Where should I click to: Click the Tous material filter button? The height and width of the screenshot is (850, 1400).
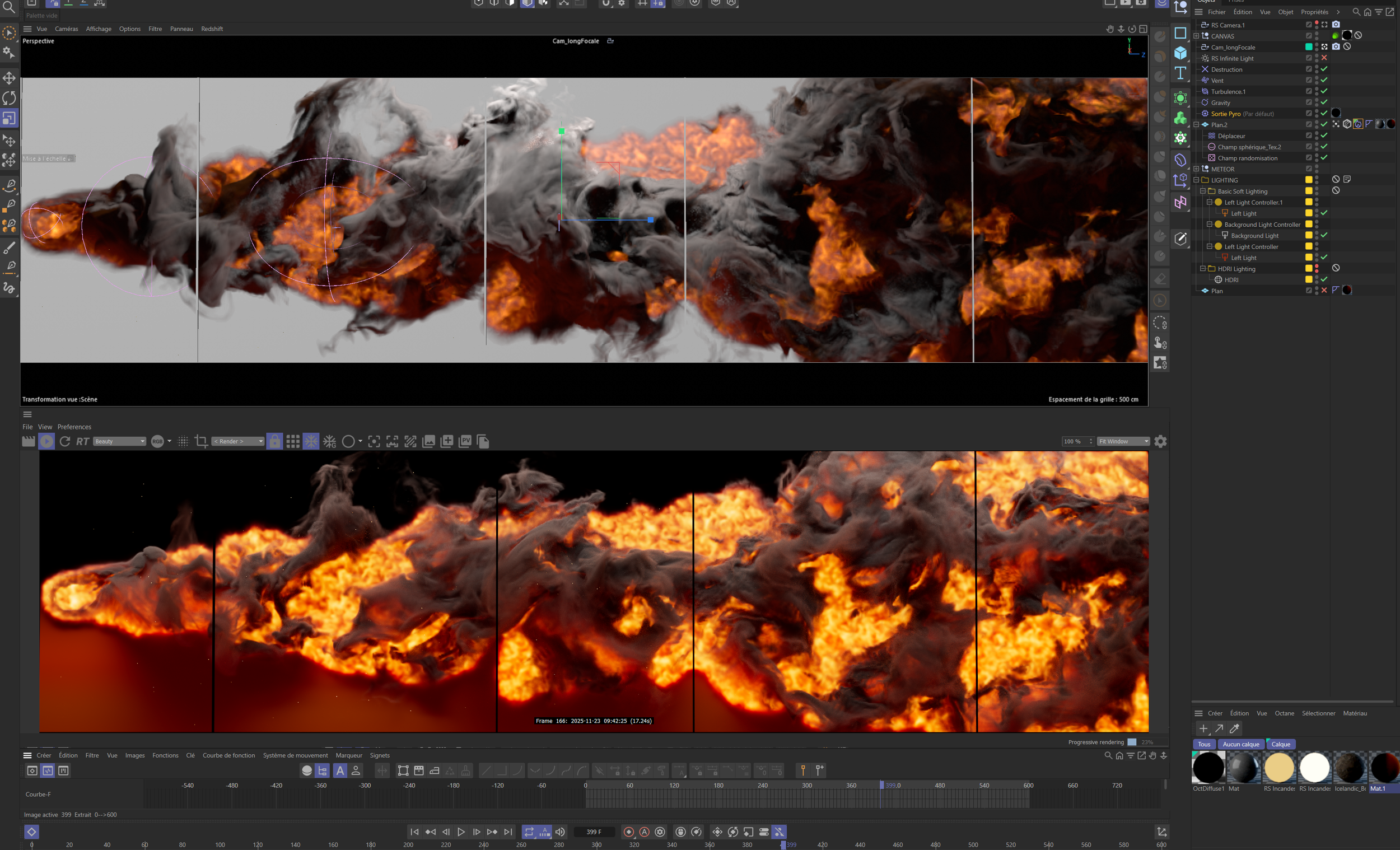pyautogui.click(x=1203, y=744)
